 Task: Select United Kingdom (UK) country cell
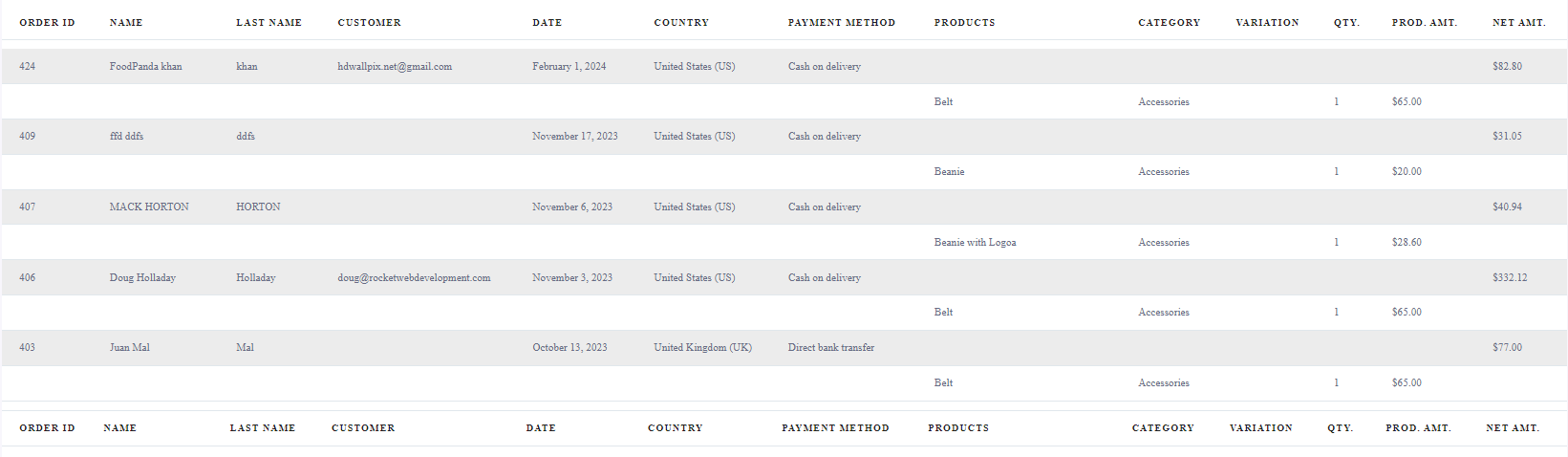tap(702, 347)
